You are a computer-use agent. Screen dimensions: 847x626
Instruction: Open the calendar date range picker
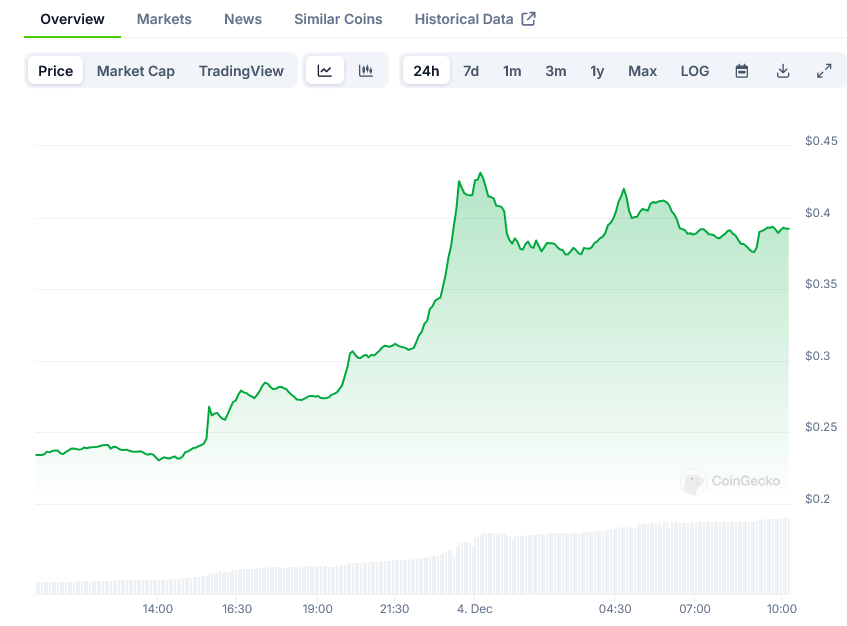pos(742,71)
